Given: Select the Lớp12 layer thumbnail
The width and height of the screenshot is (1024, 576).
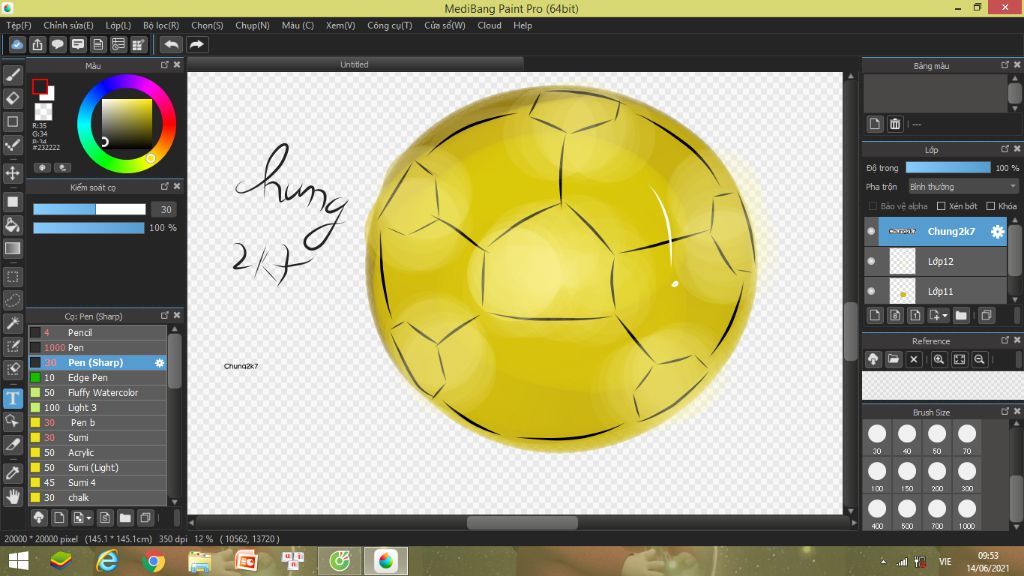Looking at the screenshot, I should pos(903,261).
